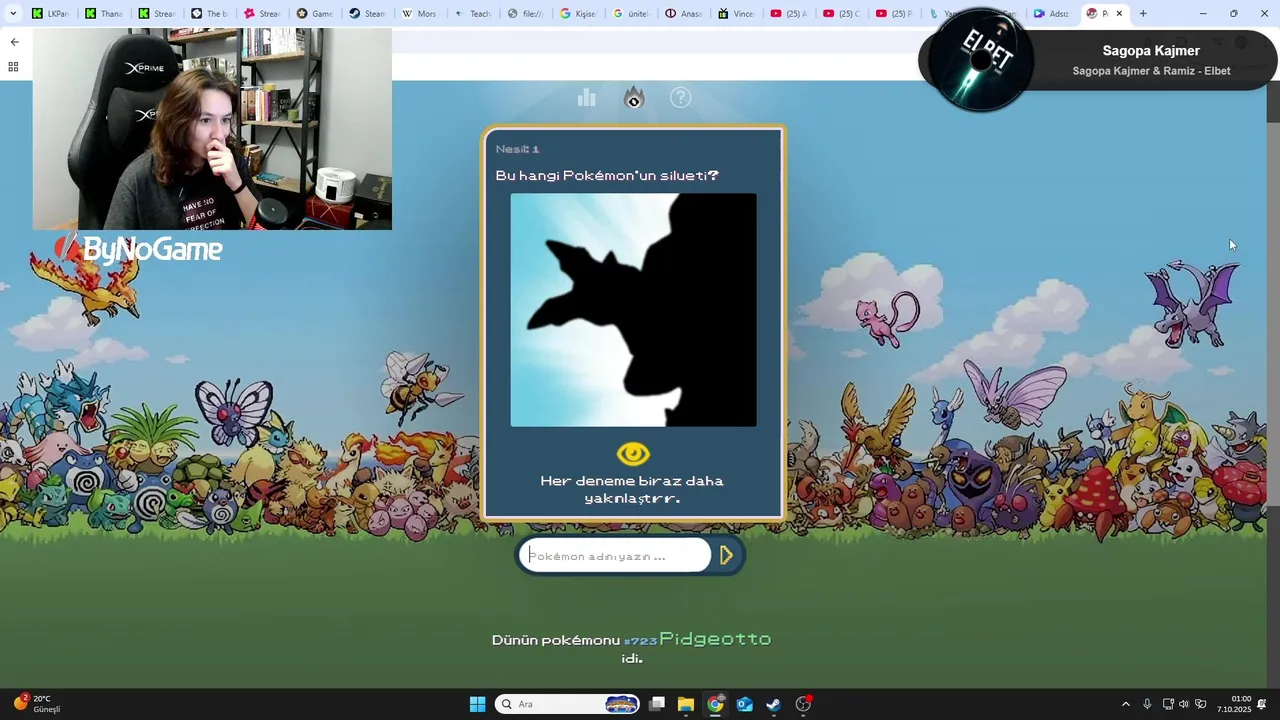Switch to the Google Kişise tab
This screenshot has width=1280, height=720.
click(x=580, y=14)
